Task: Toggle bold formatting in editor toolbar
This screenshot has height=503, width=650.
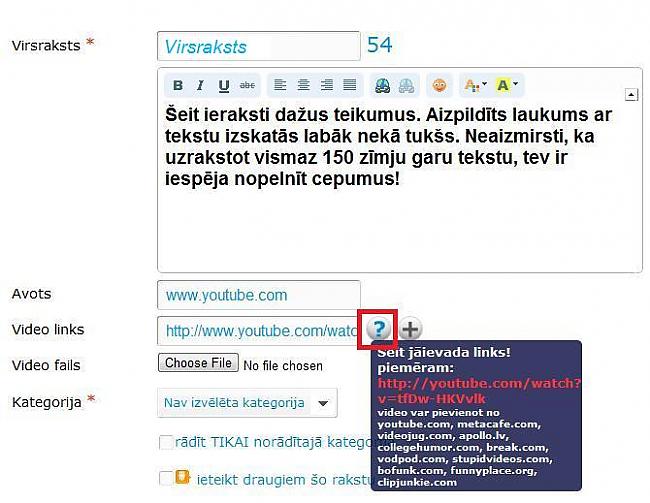Action: pos(178,85)
